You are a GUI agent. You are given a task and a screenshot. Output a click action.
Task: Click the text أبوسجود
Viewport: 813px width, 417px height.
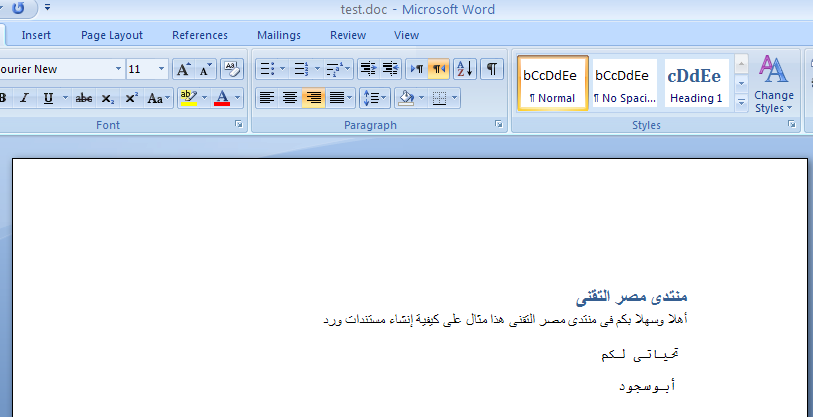pyautogui.click(x=648, y=386)
